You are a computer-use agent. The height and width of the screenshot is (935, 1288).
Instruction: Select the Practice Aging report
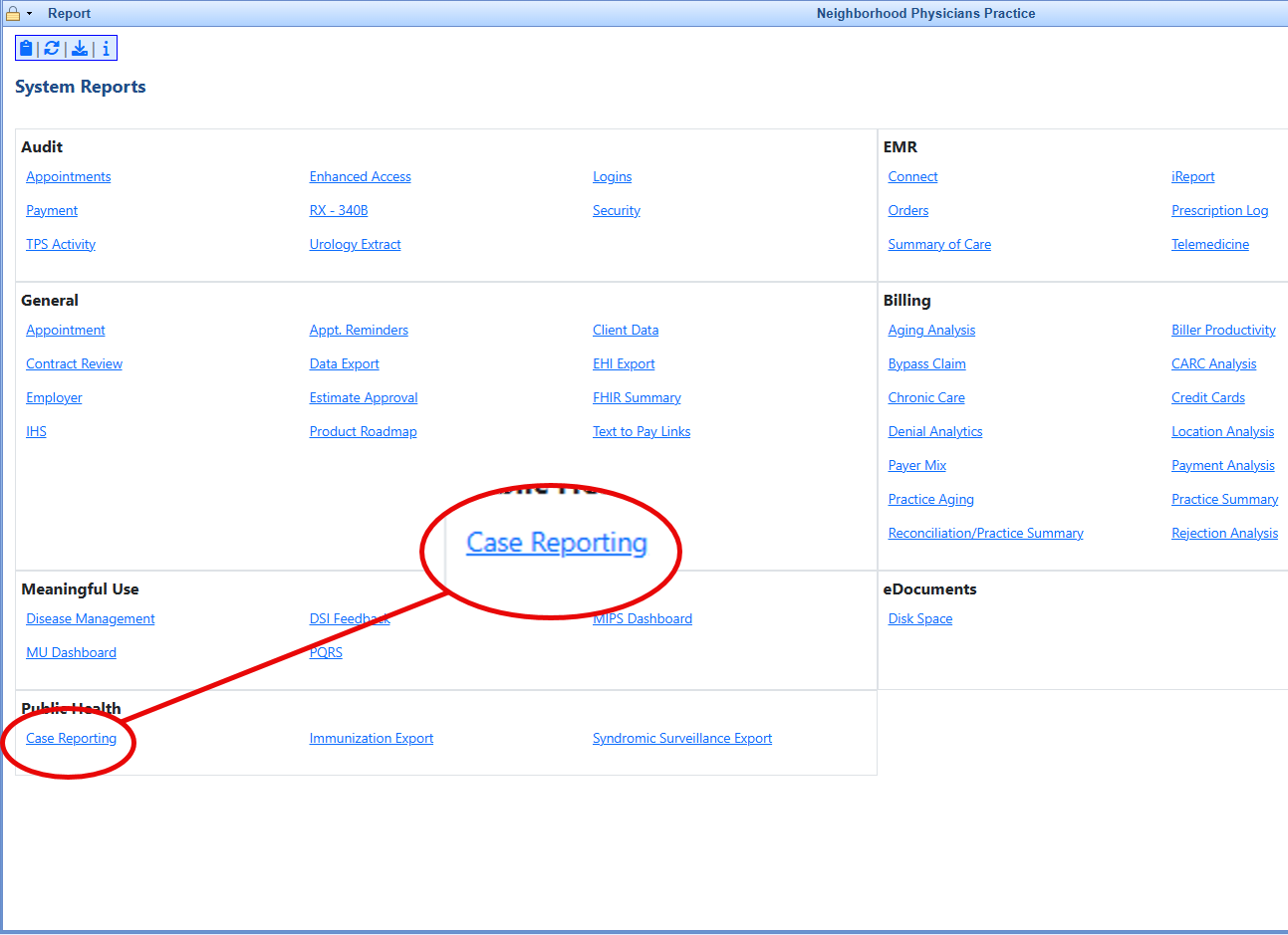point(931,500)
